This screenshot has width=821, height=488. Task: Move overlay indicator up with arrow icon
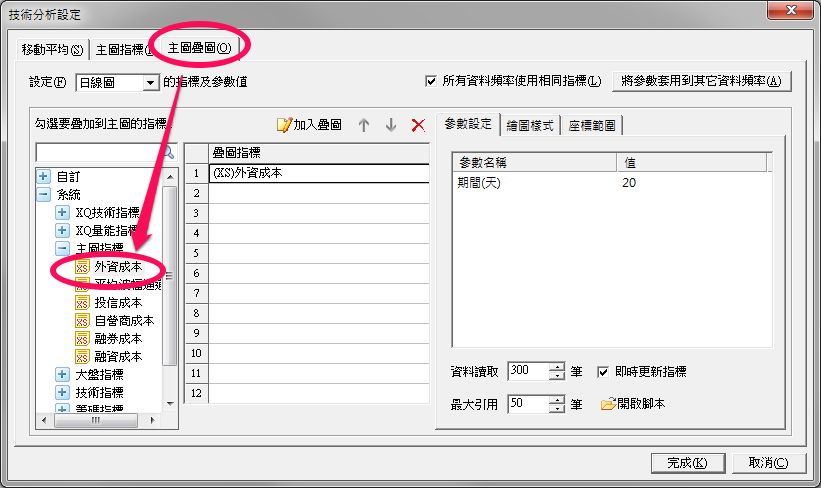364,125
